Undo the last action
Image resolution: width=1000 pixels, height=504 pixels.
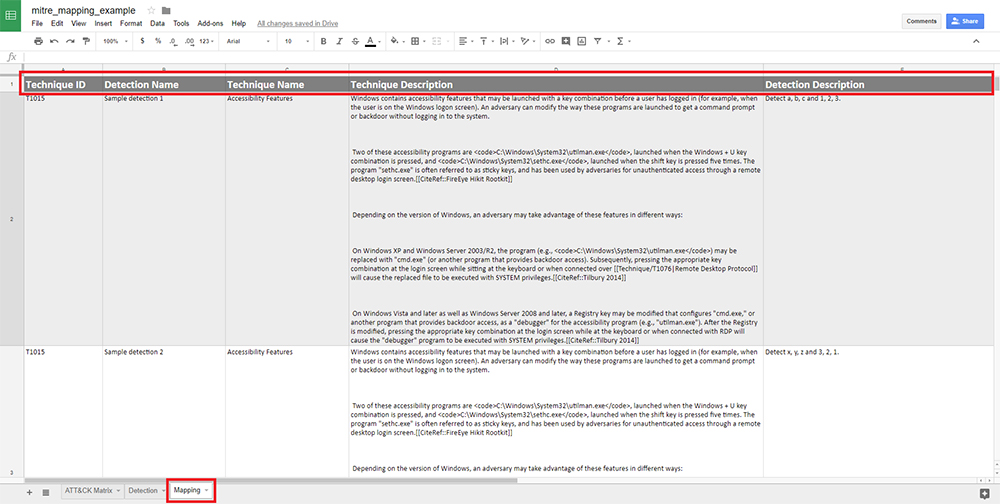54,41
